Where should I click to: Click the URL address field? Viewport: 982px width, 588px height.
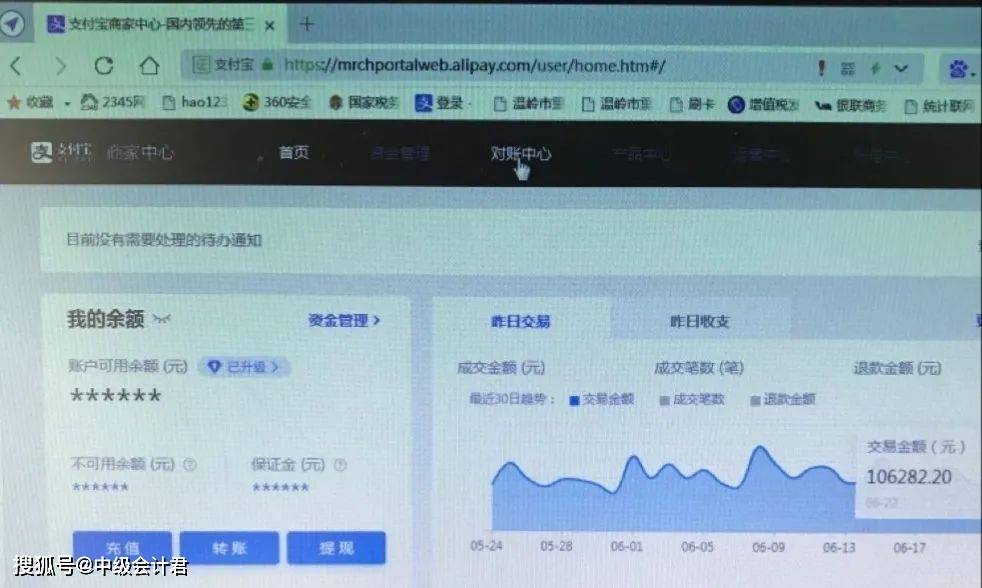tap(474, 65)
